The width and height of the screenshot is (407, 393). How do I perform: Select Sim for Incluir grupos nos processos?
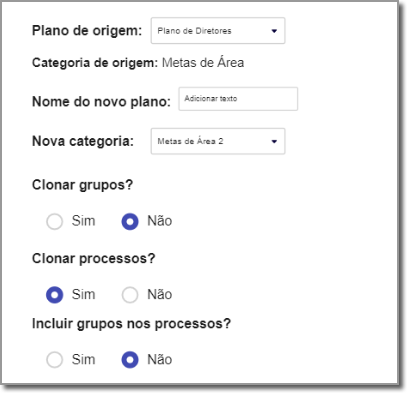click(55, 360)
